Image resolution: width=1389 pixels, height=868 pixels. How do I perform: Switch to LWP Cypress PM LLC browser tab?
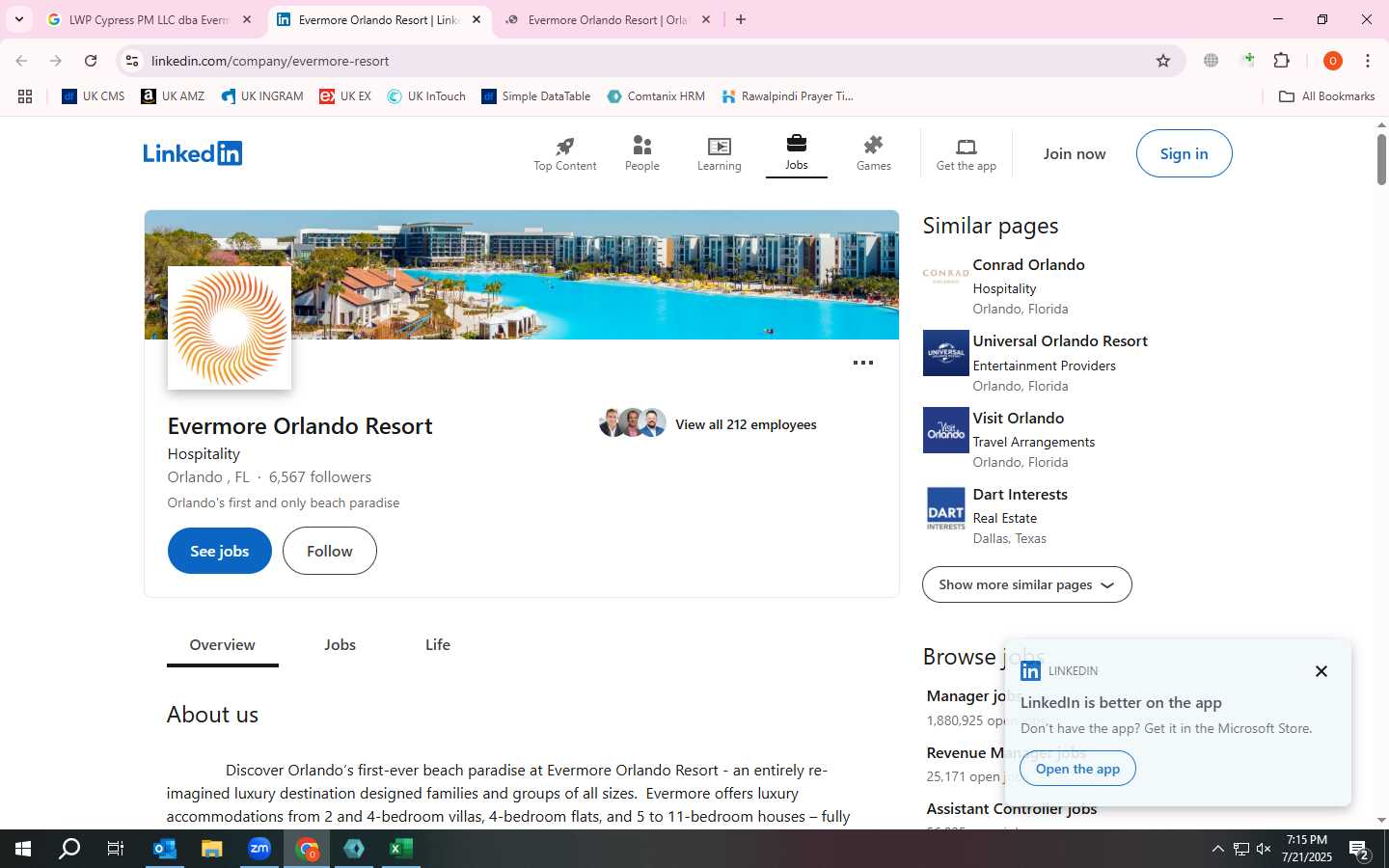[149, 19]
